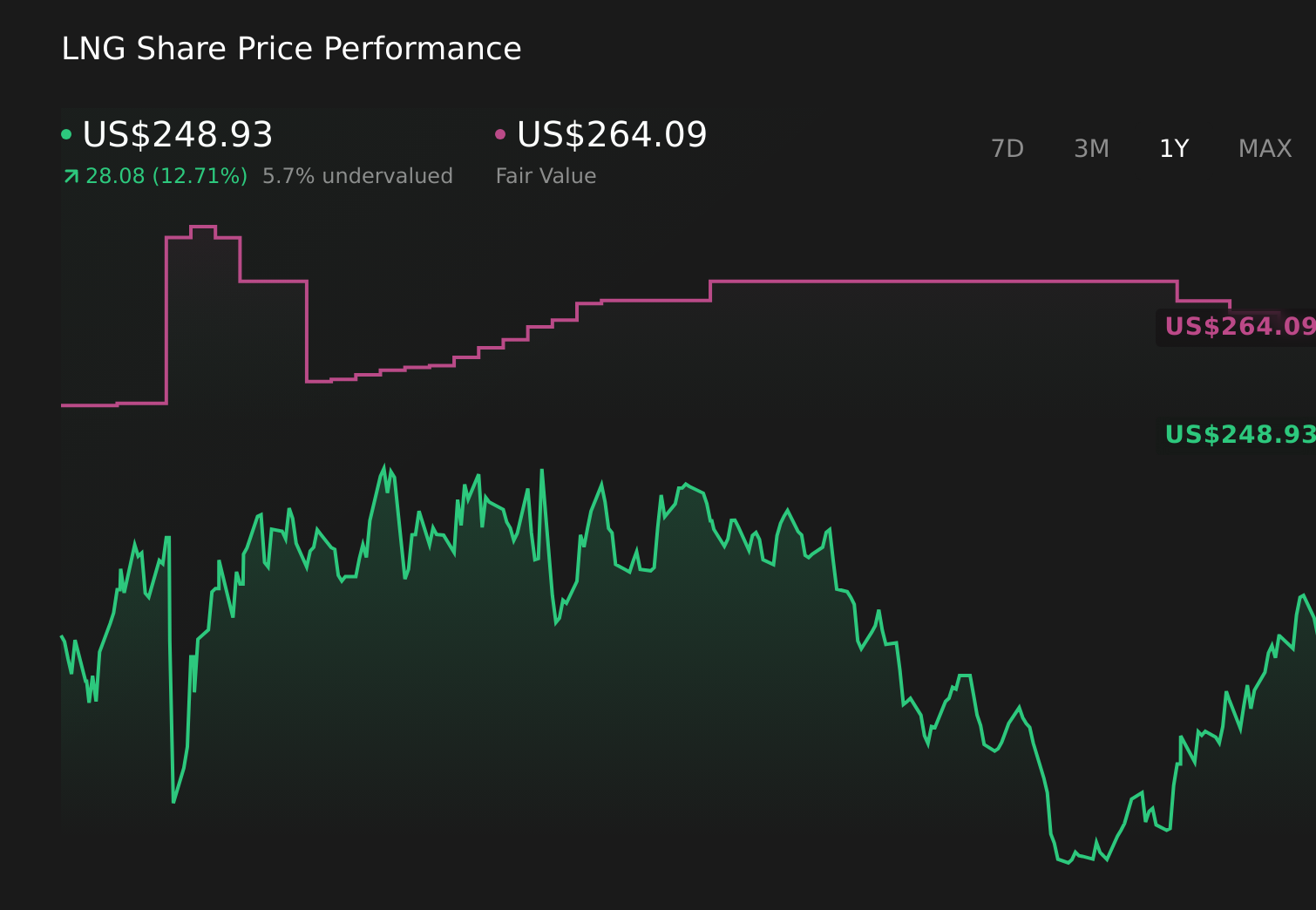Image resolution: width=1316 pixels, height=910 pixels.
Task: Toggle the US$248.93 share price series
Action: [x=177, y=135]
